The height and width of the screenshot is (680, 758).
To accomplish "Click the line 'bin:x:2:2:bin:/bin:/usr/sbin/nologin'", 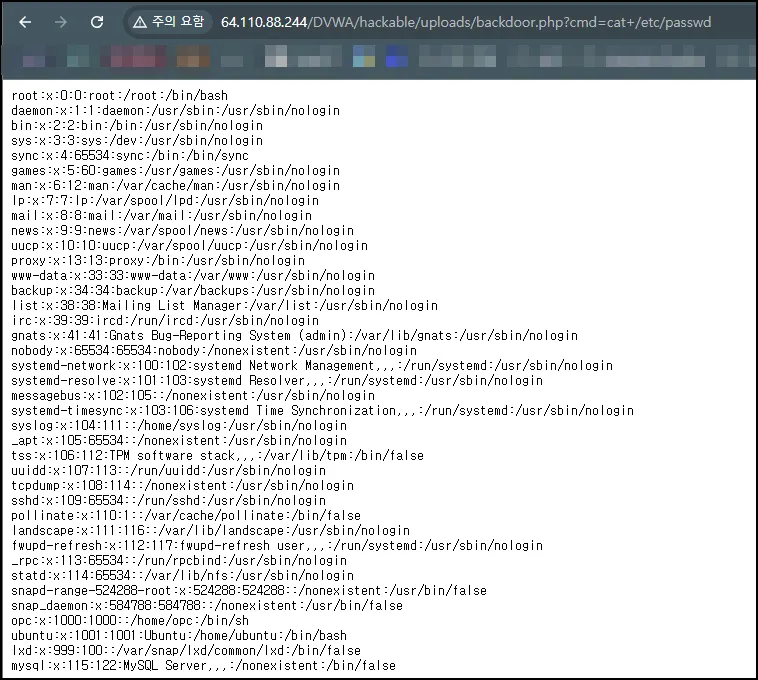I will coord(137,126).
